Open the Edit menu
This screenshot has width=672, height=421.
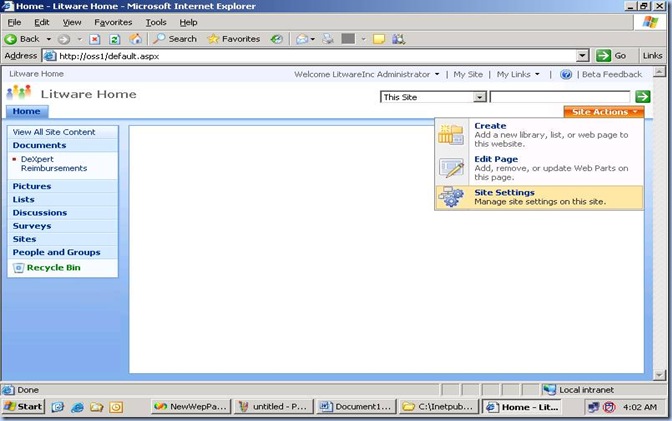point(42,22)
